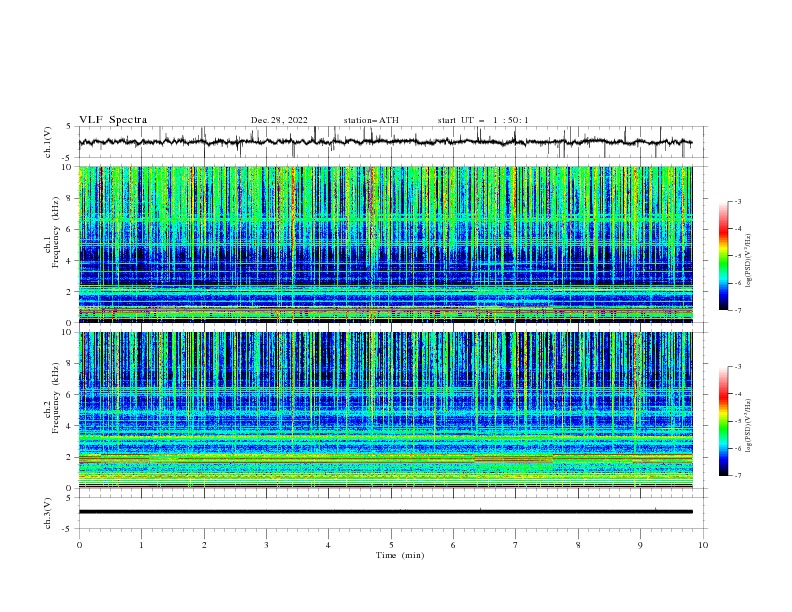
Task: Click time axis tick label "4"
Action: pos(328,545)
